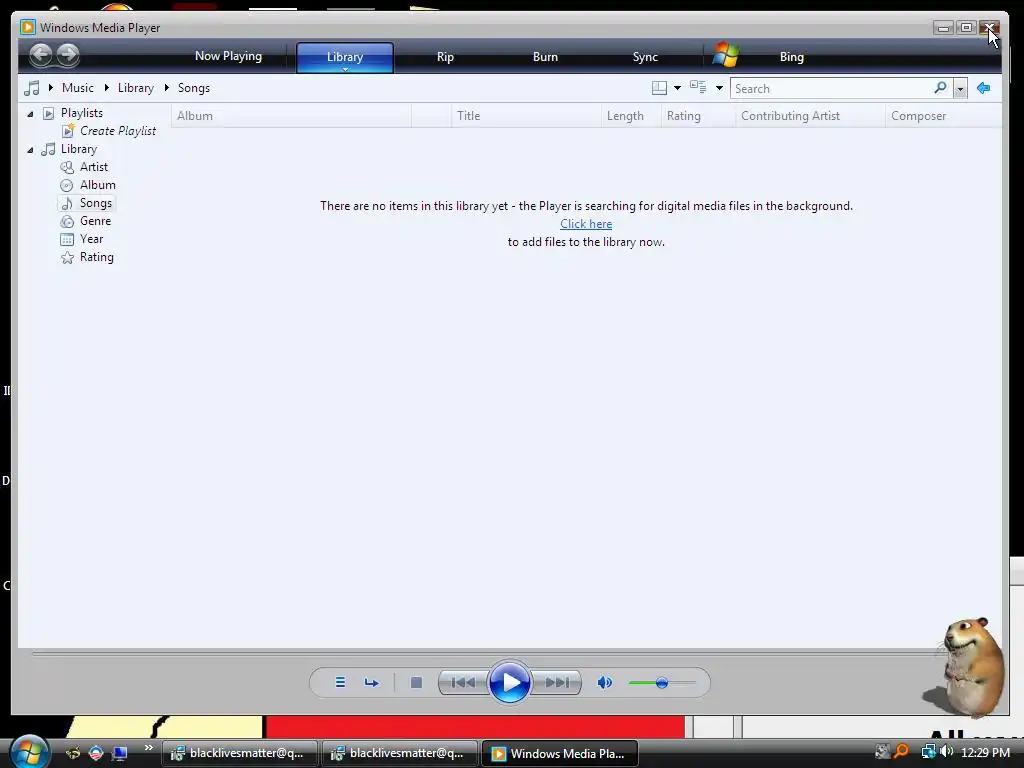Viewport: 1024px width, 768px height.
Task: Sort by the Contributing Artist column header
Action: click(810, 116)
